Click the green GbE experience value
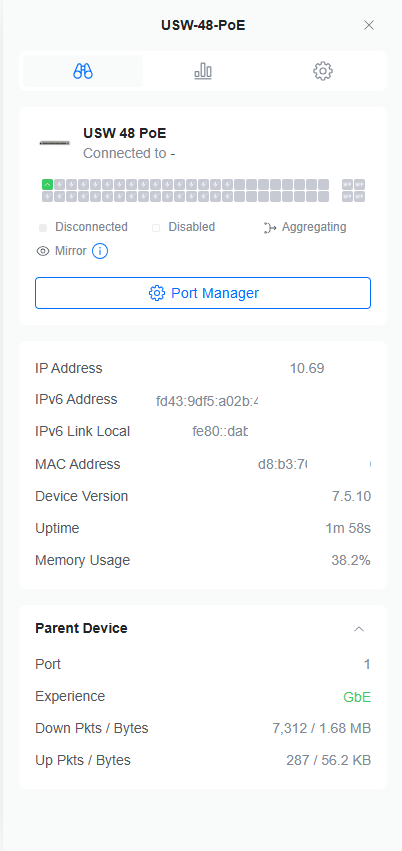Viewport: 402px width, 851px height. coord(357,697)
